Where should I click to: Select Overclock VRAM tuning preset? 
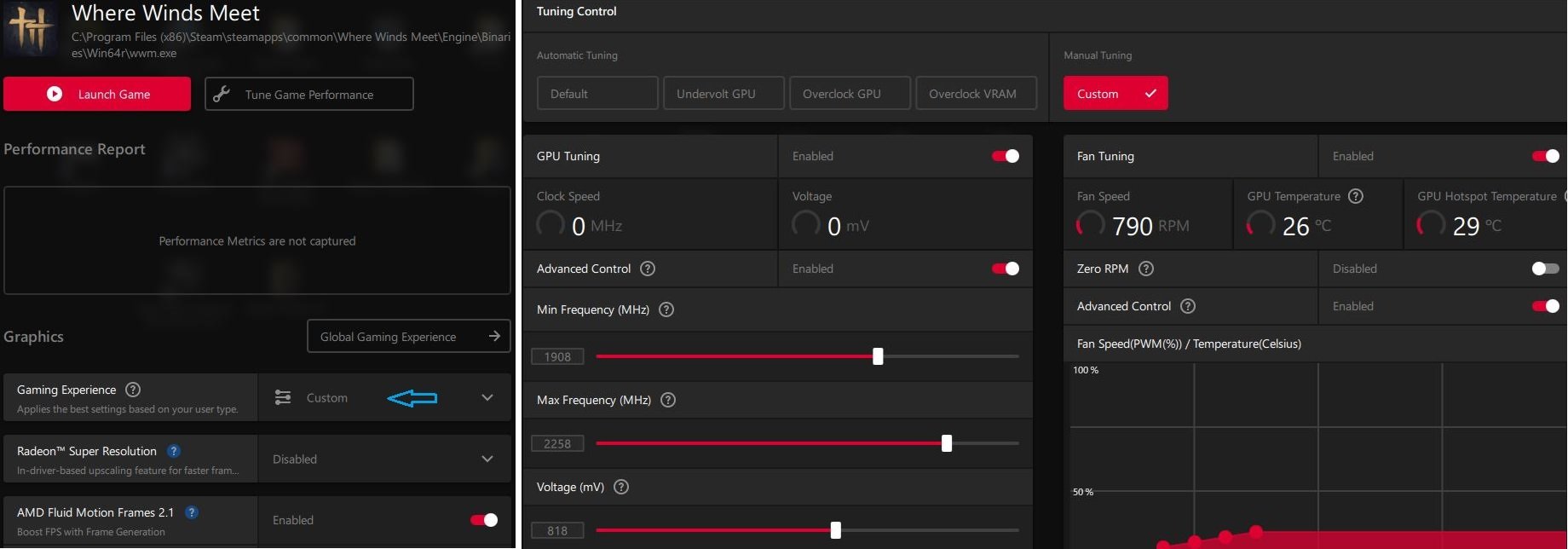(x=976, y=93)
